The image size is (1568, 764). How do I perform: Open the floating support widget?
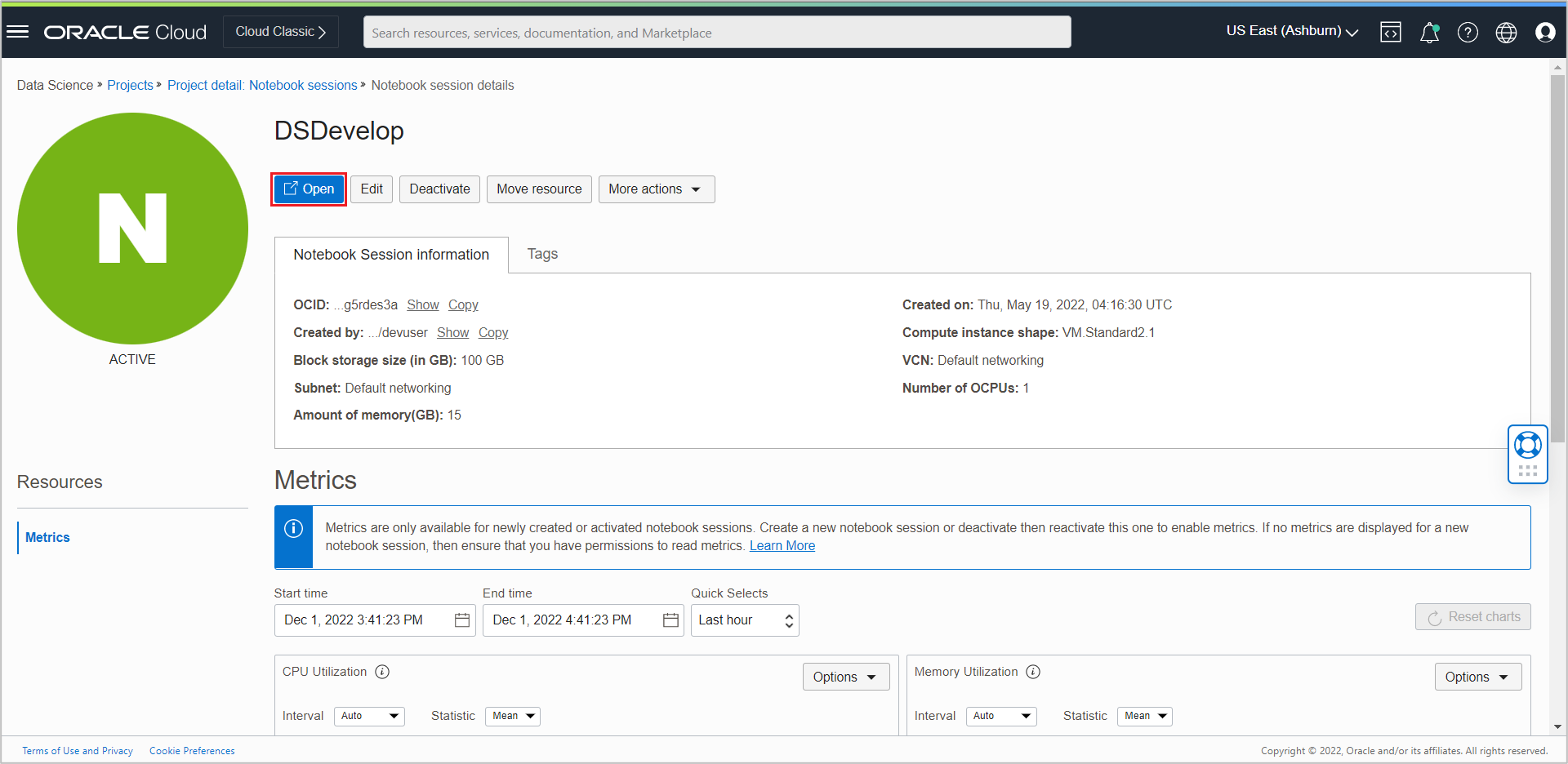[1528, 446]
